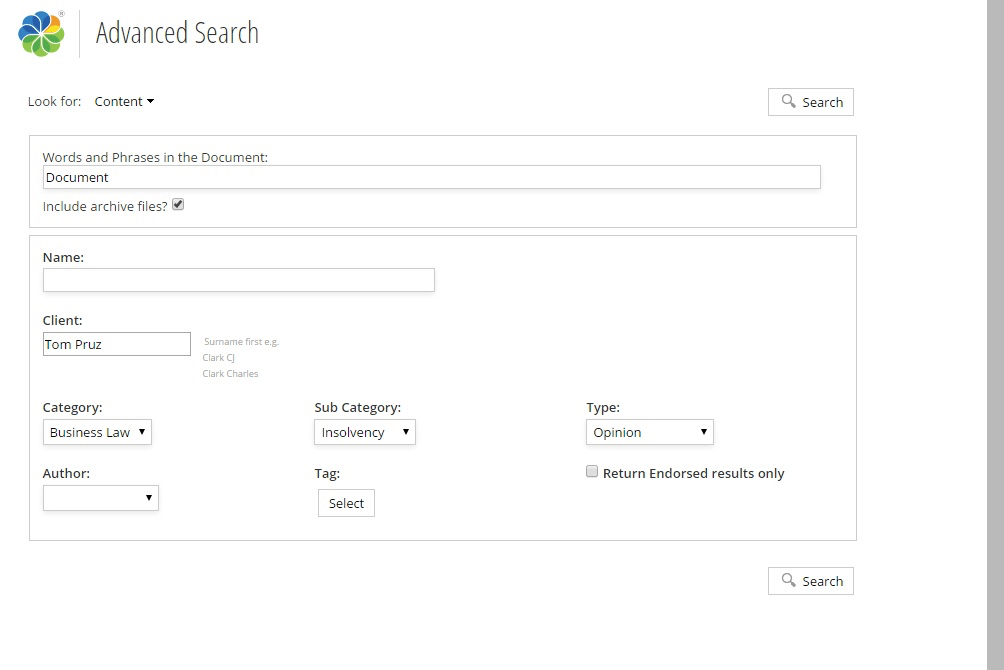This screenshot has width=1004, height=670.
Task: Open the empty Author dropdown
Action: click(x=101, y=498)
